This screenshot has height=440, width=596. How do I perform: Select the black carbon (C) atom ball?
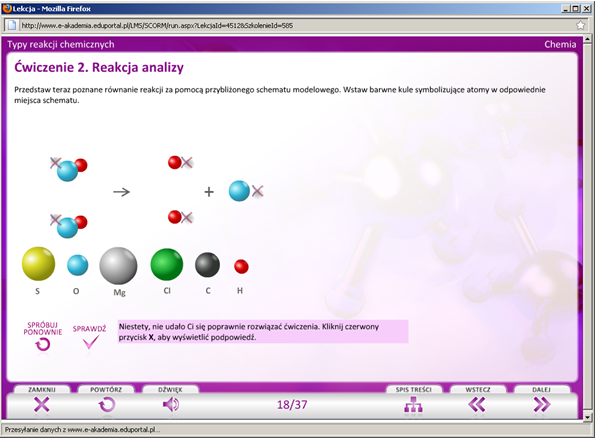pos(208,265)
